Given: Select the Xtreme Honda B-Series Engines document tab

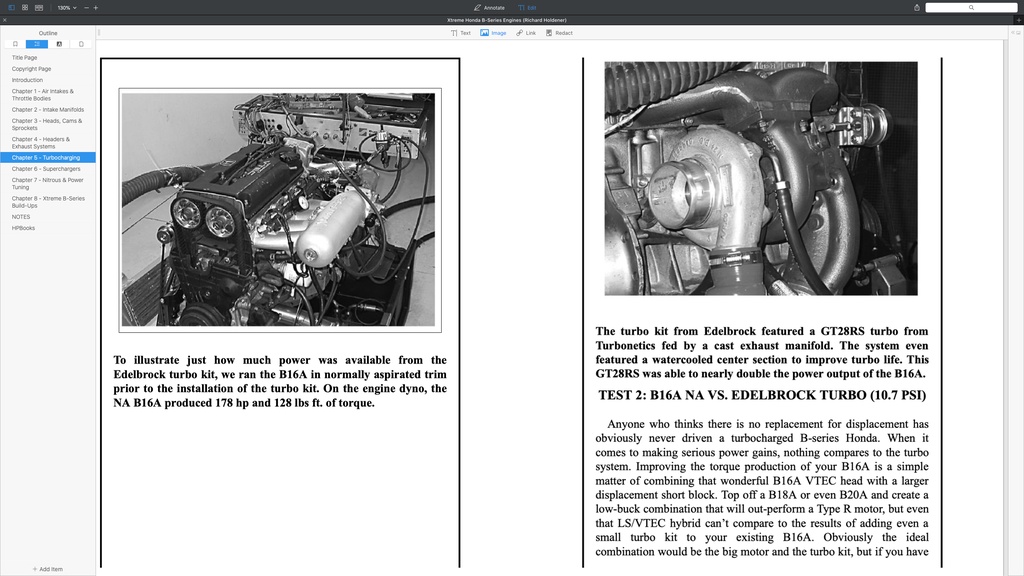Looking at the screenshot, I should tap(512, 19).
